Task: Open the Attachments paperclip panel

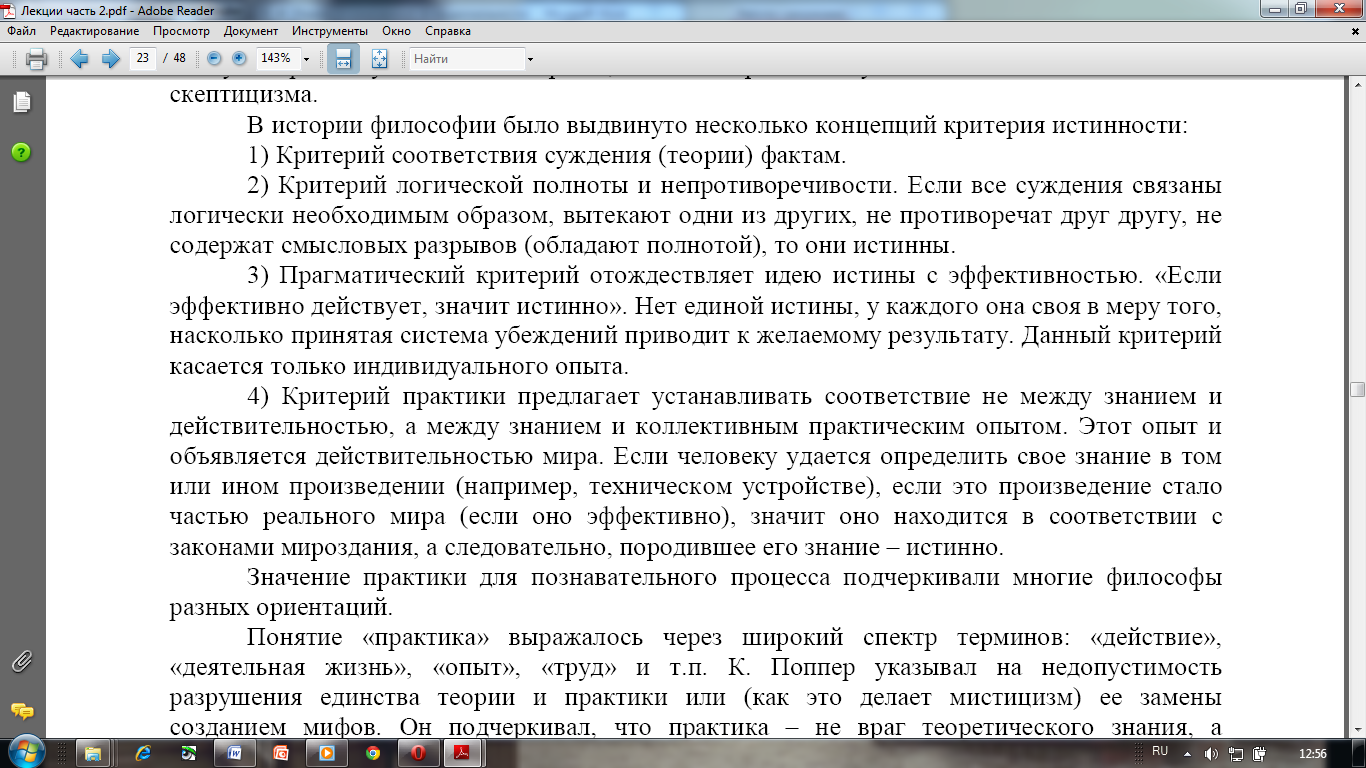Action: pyautogui.click(x=21, y=661)
